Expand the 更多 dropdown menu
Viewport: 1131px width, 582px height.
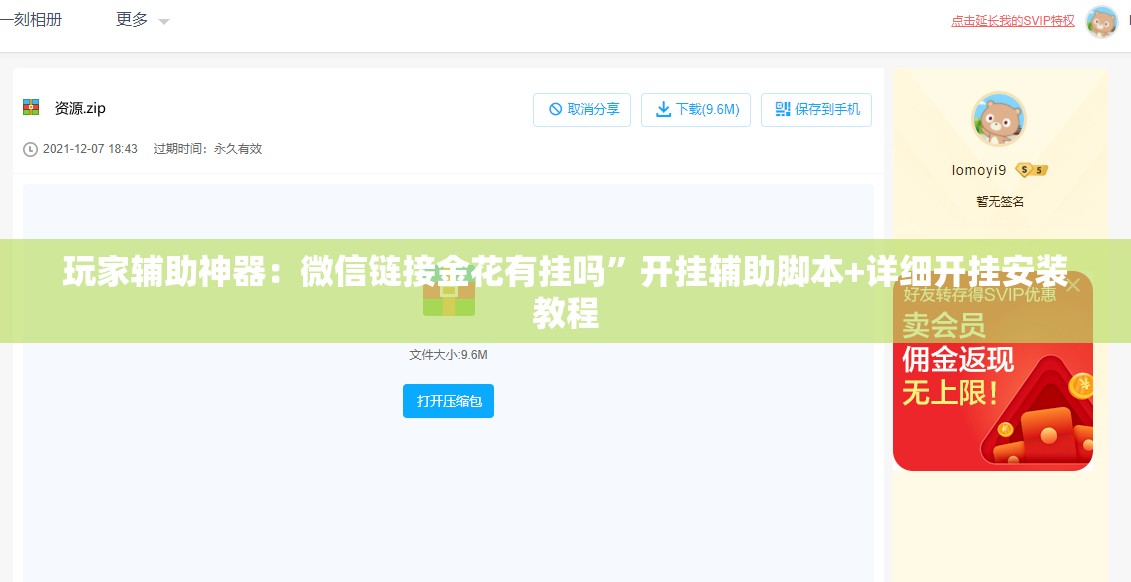point(142,20)
